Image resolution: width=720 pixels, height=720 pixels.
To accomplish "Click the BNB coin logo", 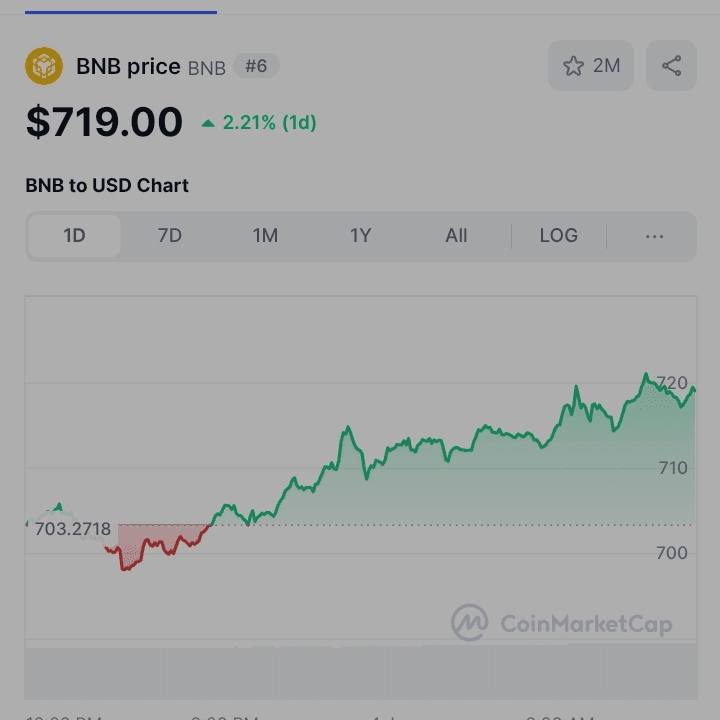I will pyautogui.click(x=44, y=66).
